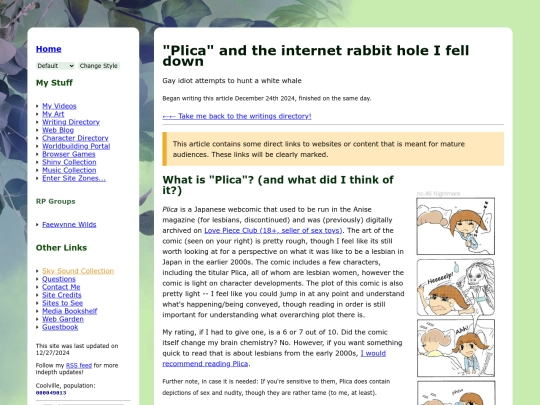Follow the recommend reading Plica link
The height and width of the screenshot is (405, 540).
[x=274, y=359]
